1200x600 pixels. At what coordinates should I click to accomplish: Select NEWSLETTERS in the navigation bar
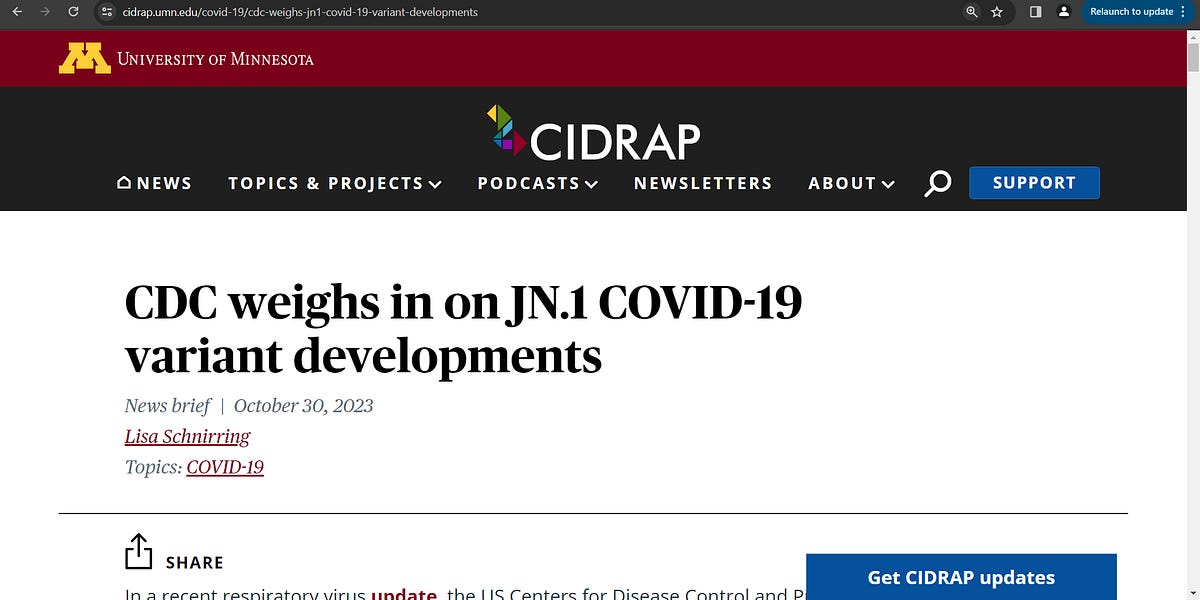point(702,183)
